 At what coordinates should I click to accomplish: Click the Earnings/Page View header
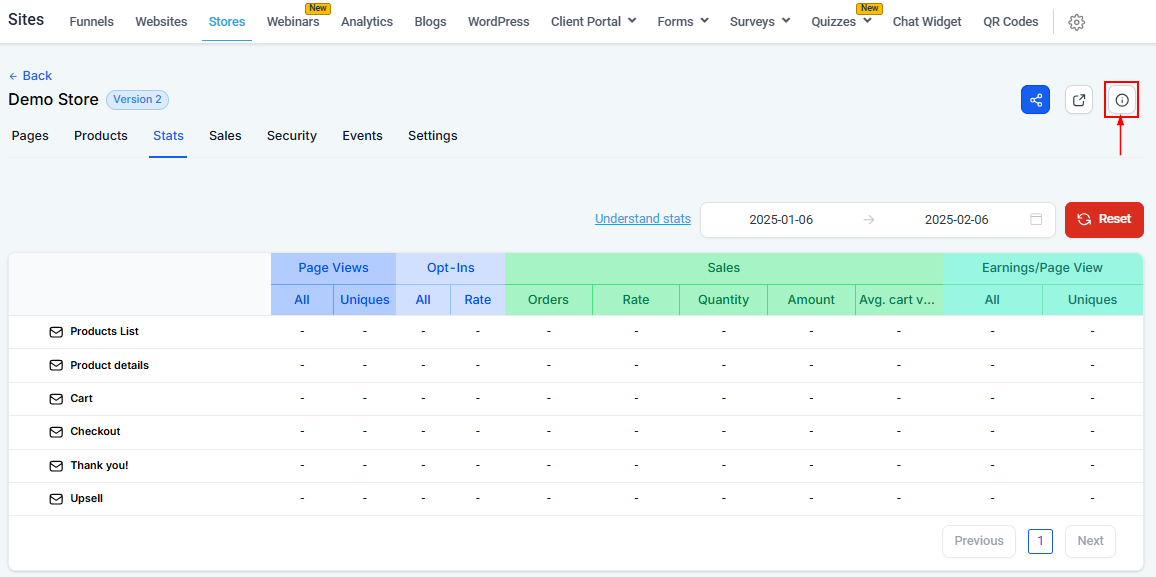(1042, 268)
